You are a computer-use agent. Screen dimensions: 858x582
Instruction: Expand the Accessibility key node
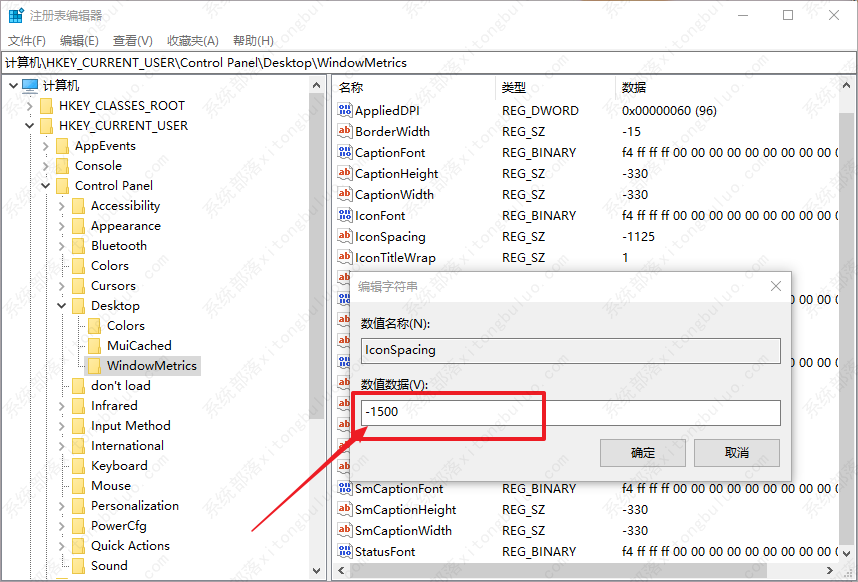(x=61, y=206)
